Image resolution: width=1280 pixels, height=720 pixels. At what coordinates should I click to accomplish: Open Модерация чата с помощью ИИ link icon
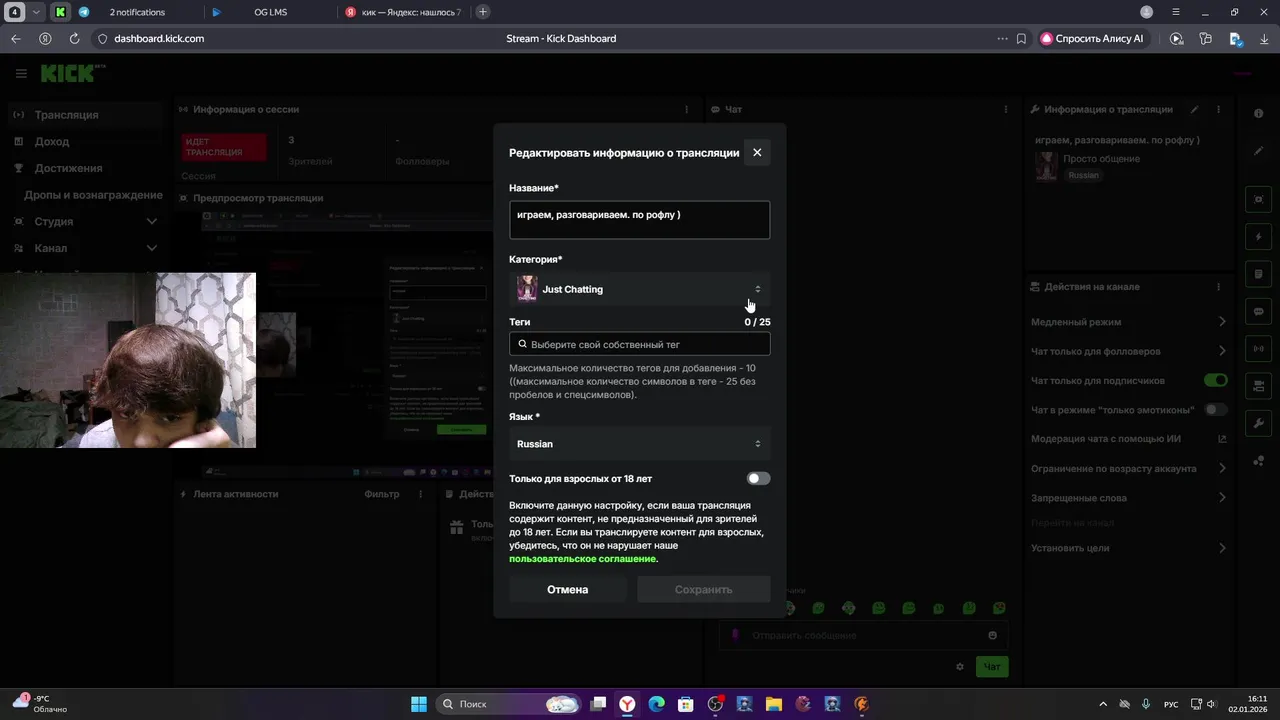point(1222,439)
